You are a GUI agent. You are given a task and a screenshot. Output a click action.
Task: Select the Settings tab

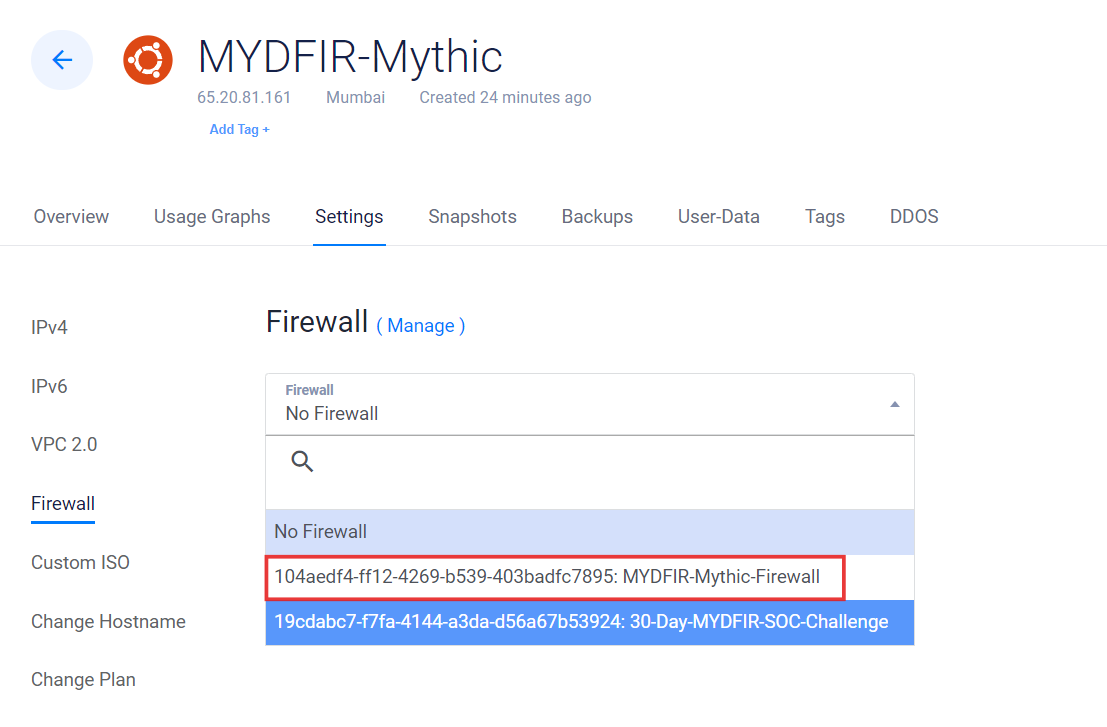(349, 217)
